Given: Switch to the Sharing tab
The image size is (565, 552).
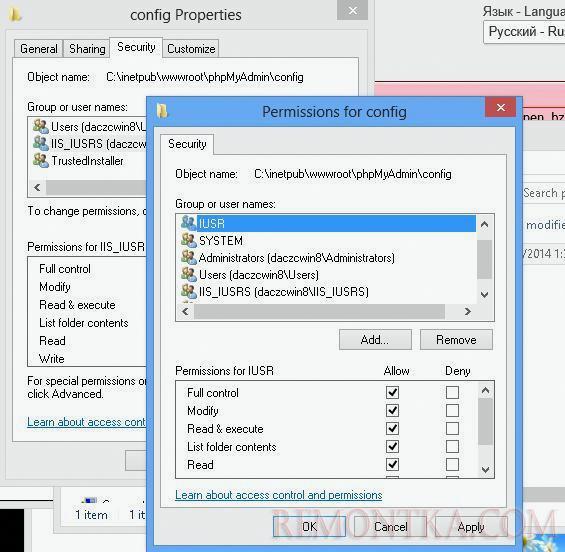Looking at the screenshot, I should point(87,49).
